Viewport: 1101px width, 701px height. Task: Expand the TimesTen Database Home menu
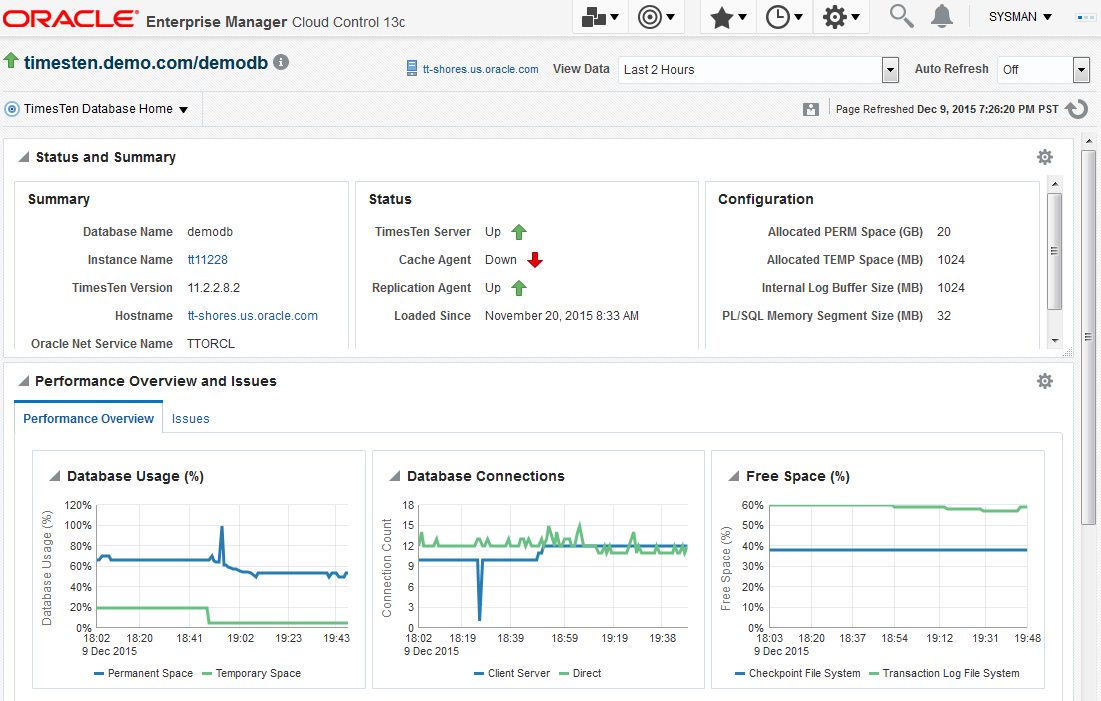click(x=183, y=110)
